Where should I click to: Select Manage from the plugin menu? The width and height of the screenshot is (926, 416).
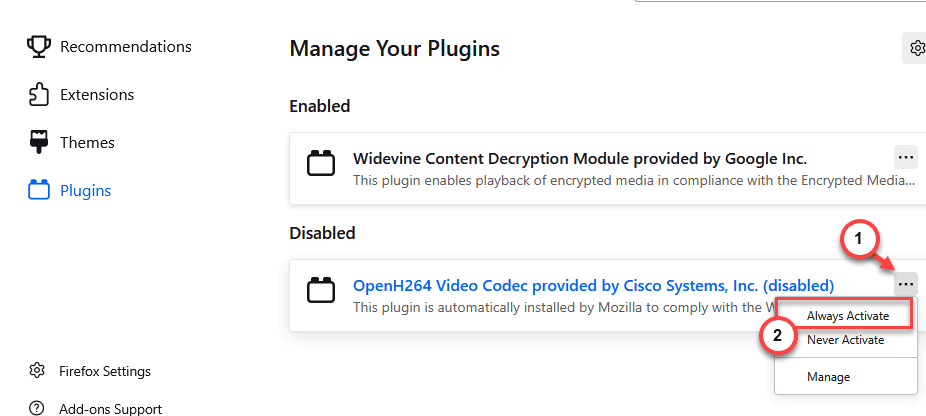pyautogui.click(x=829, y=376)
